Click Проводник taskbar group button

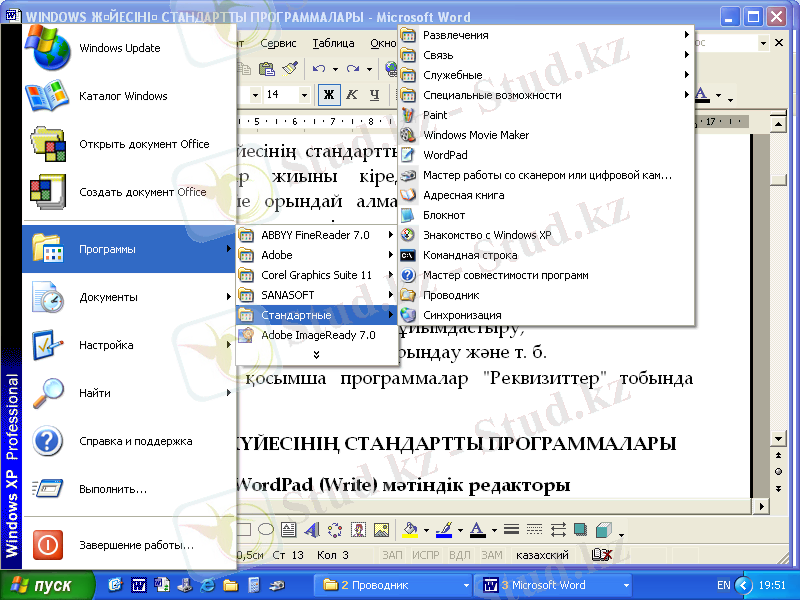click(395, 585)
